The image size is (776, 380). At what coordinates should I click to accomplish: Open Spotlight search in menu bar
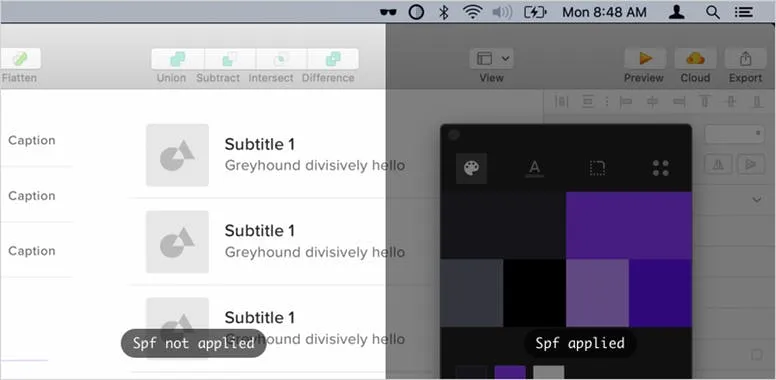713,12
